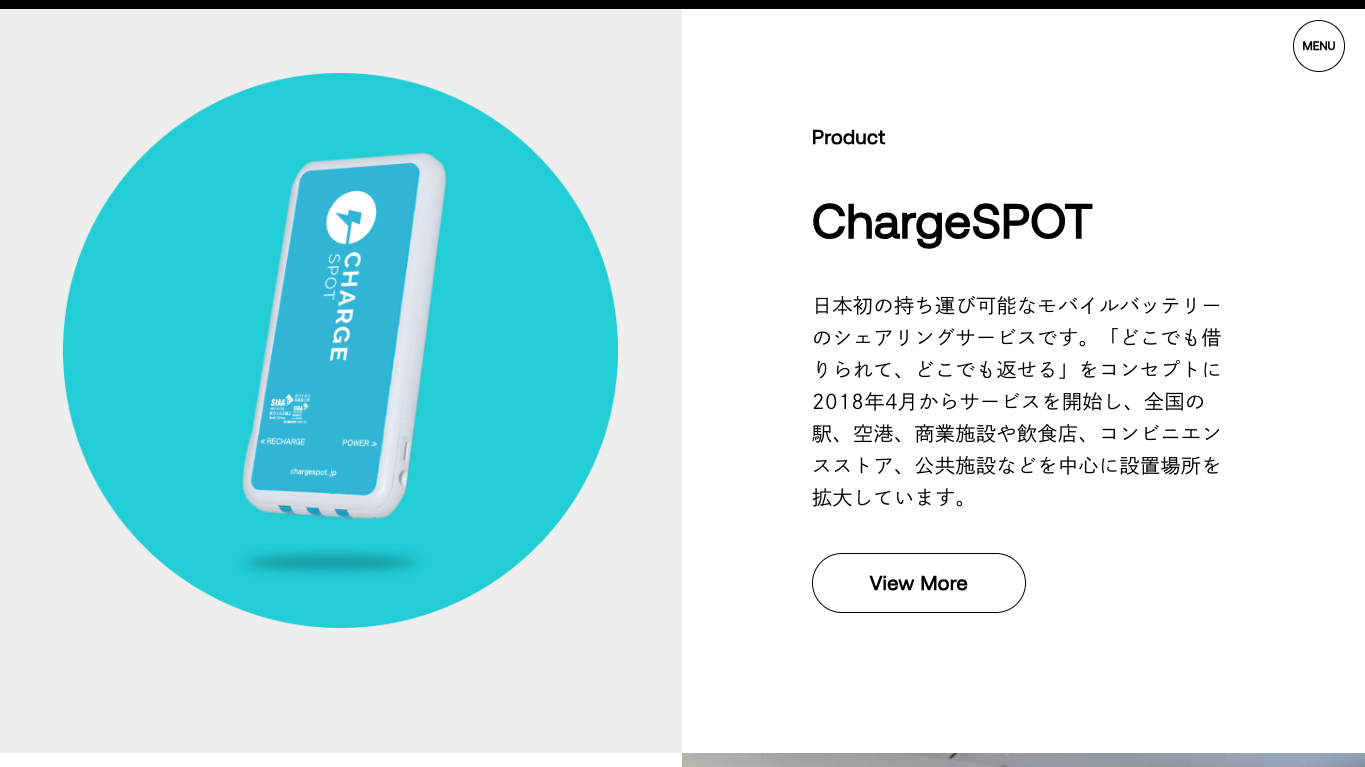This screenshot has width=1365, height=767.
Task: Click the photo strip along the bottom right
Action: click(x=1023, y=760)
